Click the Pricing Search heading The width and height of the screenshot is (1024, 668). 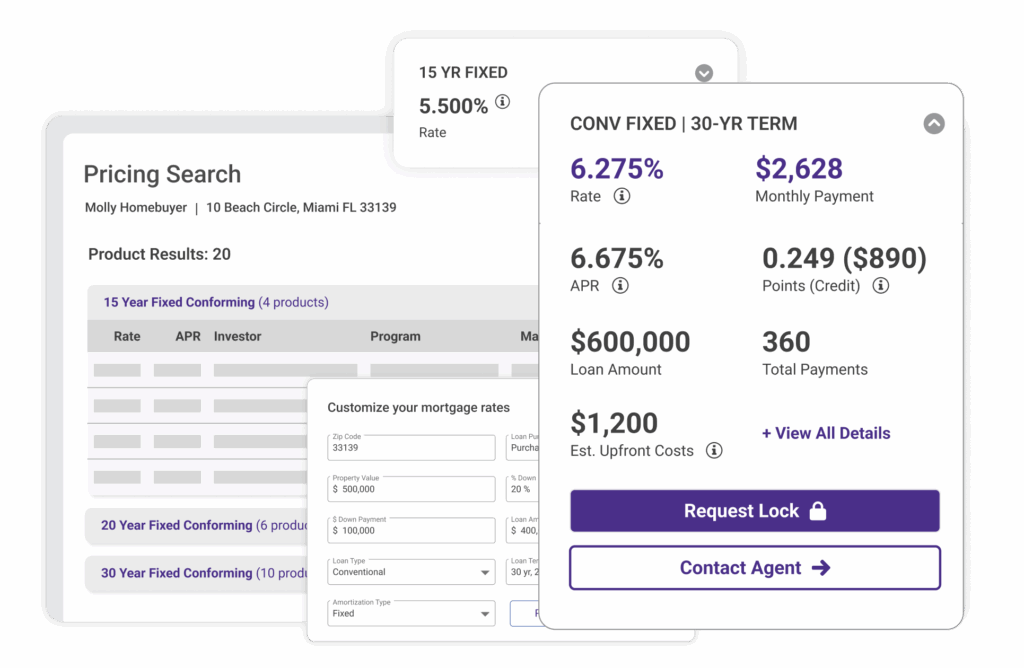162,174
